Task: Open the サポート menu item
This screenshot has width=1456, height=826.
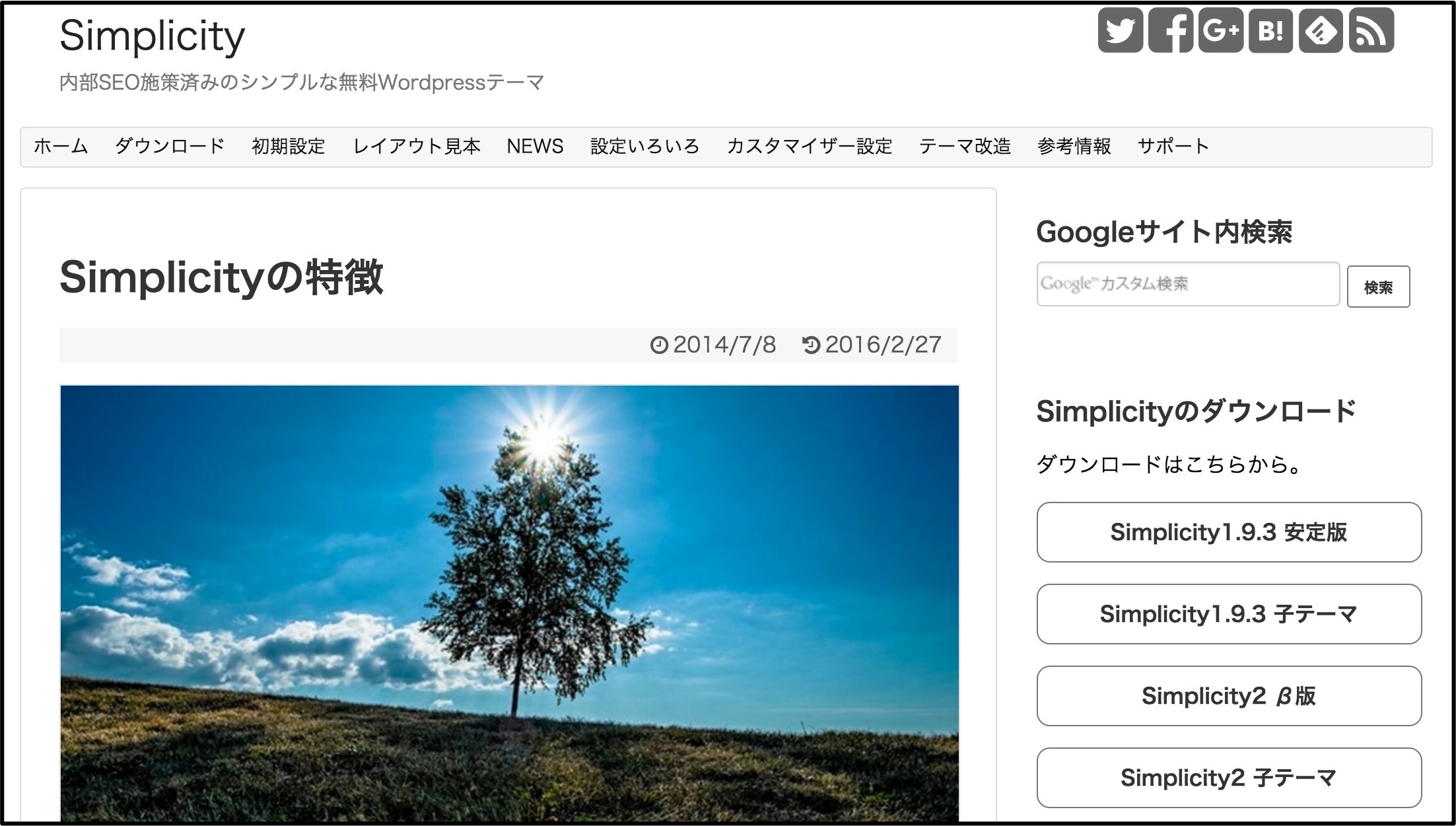Action: 1173,147
